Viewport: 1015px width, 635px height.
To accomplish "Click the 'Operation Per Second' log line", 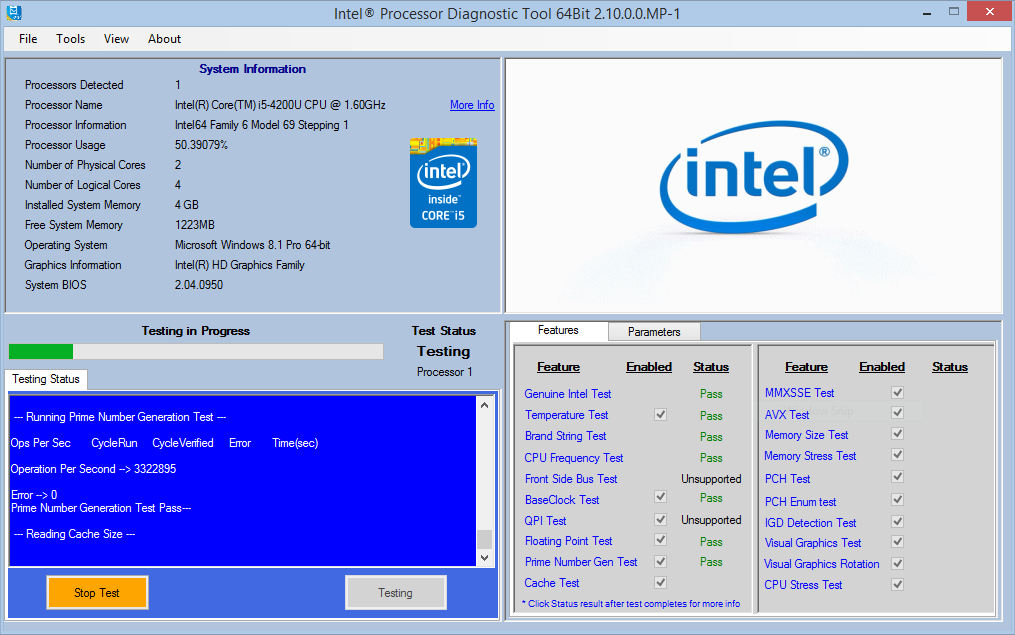I will pyautogui.click(x=93, y=469).
